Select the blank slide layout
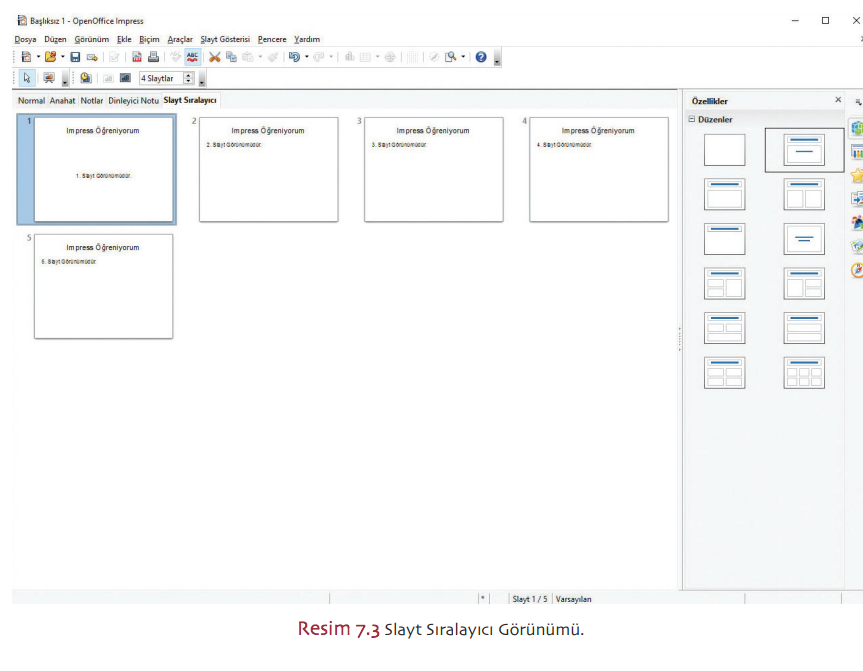The image size is (863, 671). click(724, 150)
